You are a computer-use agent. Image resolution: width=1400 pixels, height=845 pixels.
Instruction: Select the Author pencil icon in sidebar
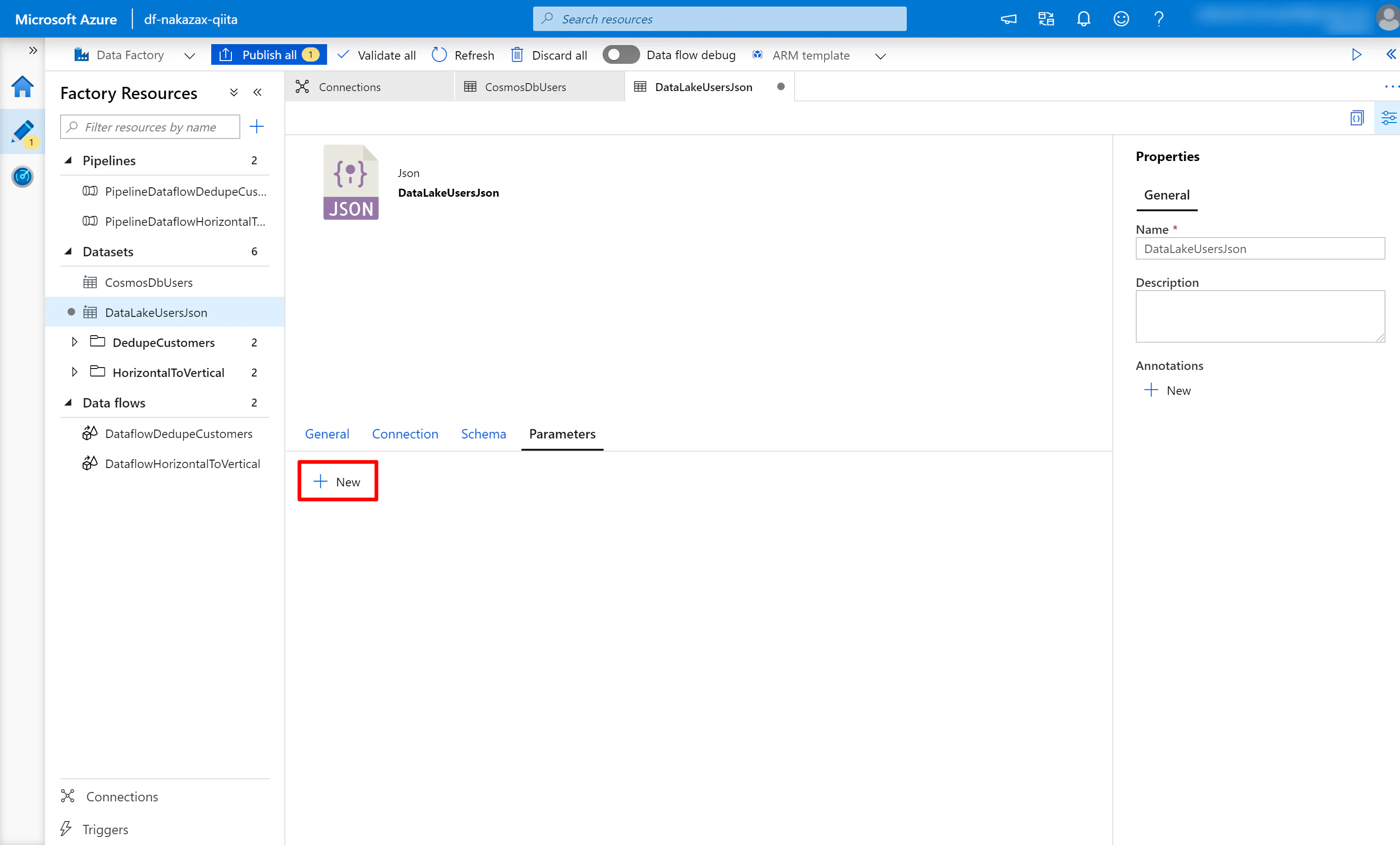(x=23, y=132)
